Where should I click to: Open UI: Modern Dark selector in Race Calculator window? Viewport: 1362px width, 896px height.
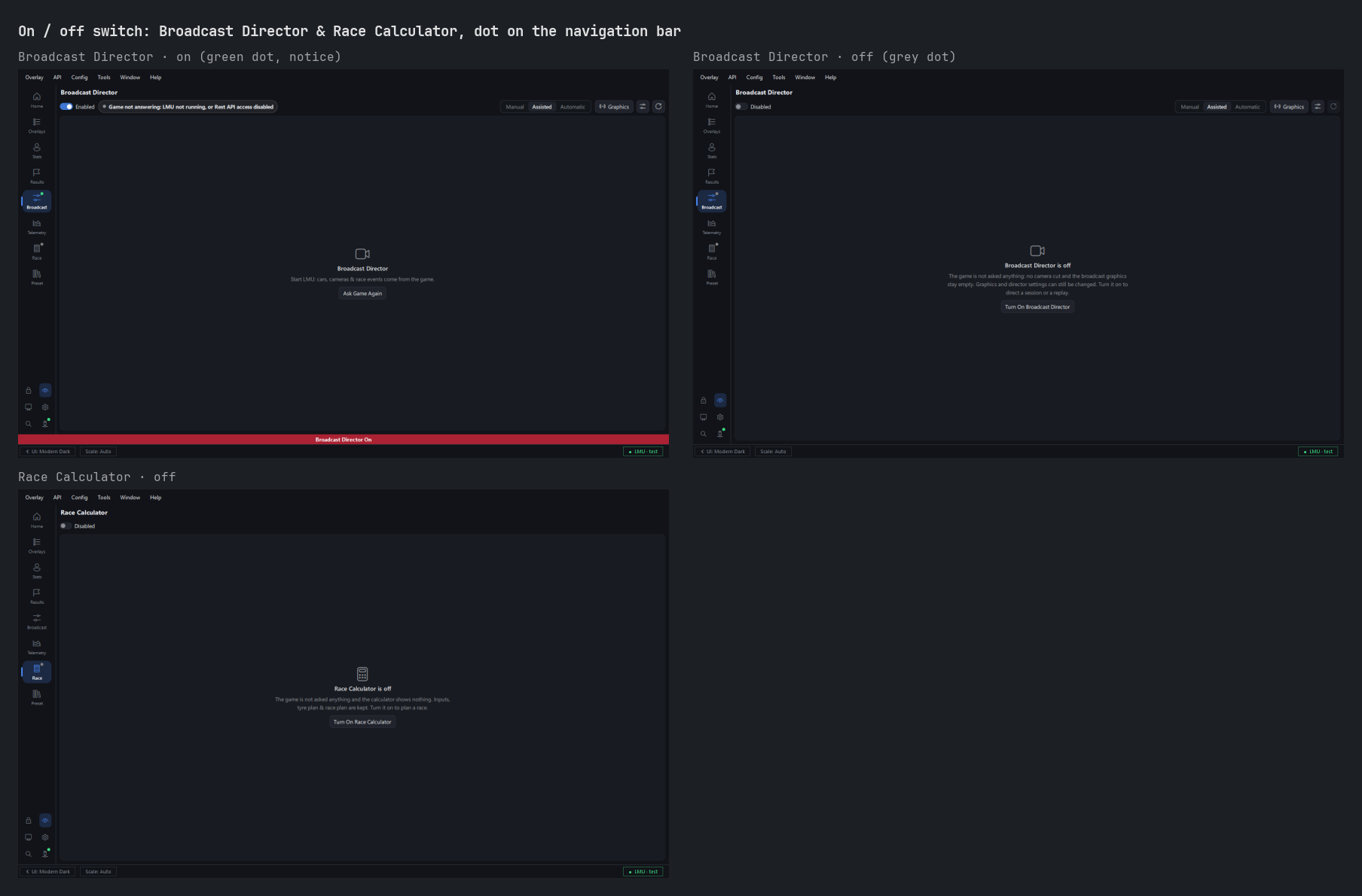tap(48, 872)
